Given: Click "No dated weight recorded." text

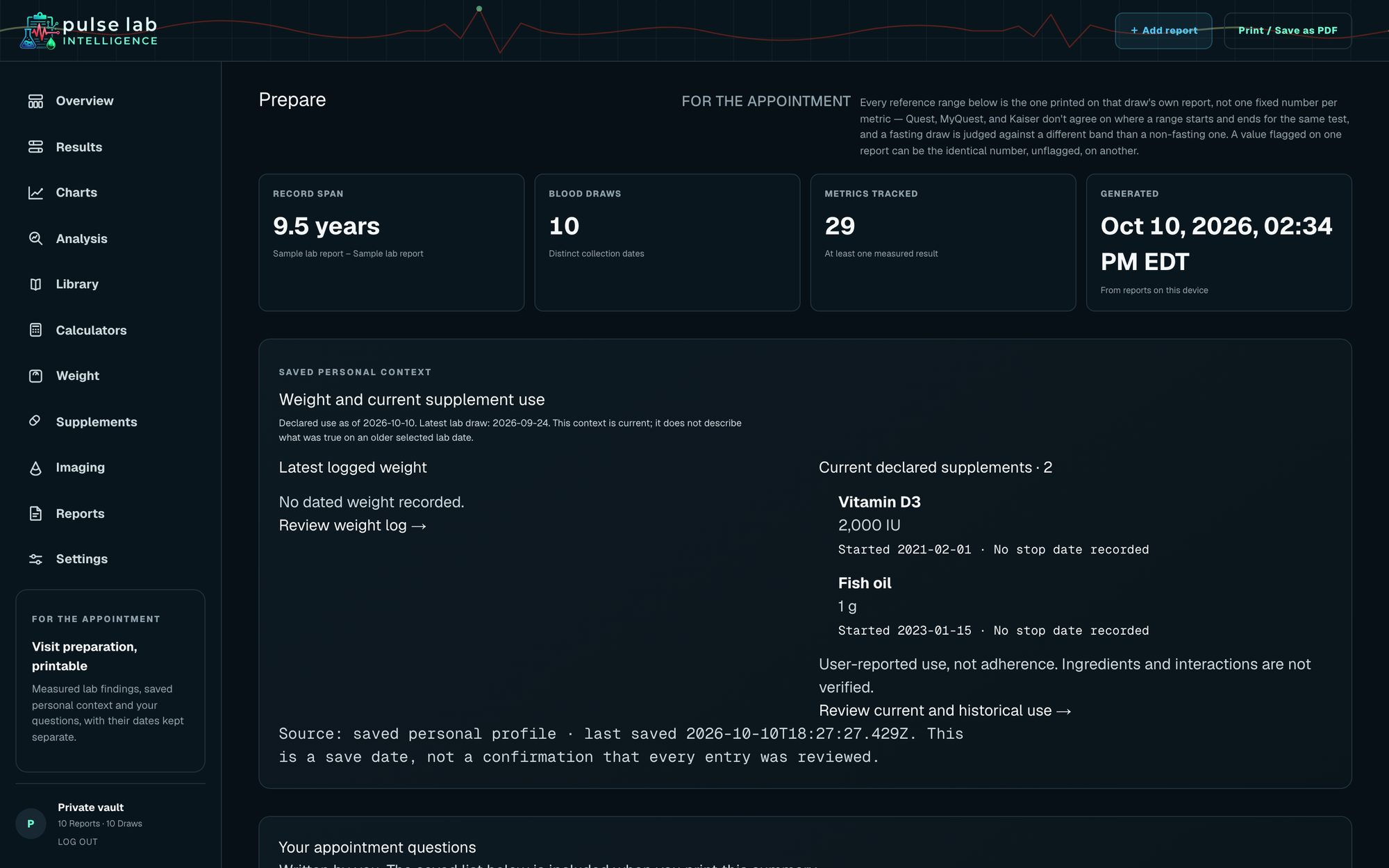Looking at the screenshot, I should pyautogui.click(x=372, y=503).
